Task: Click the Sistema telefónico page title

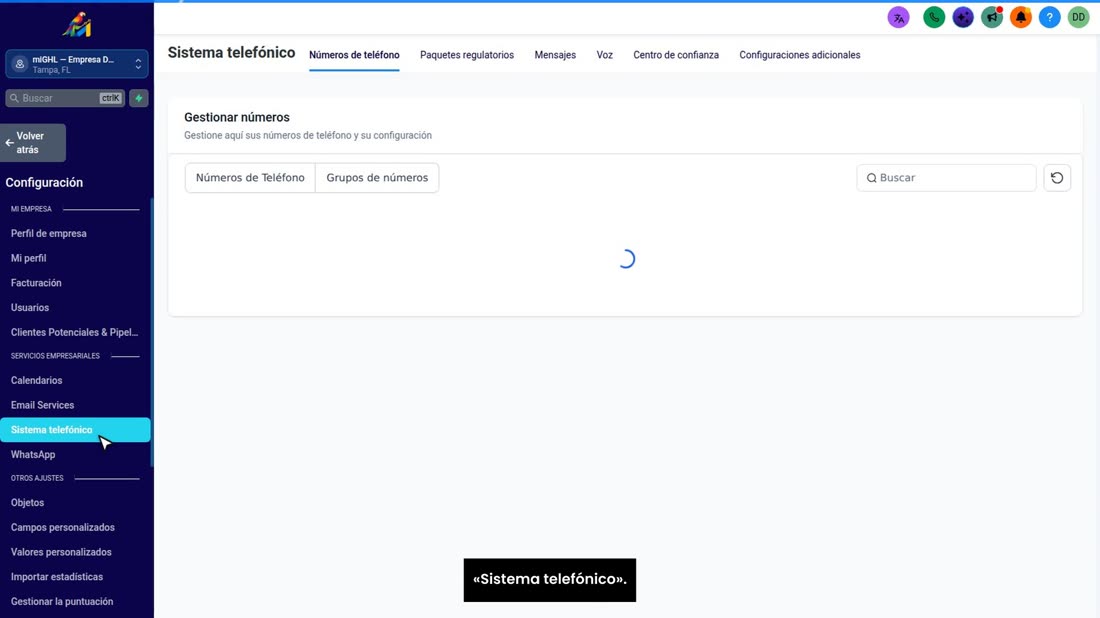Action: [x=232, y=53]
